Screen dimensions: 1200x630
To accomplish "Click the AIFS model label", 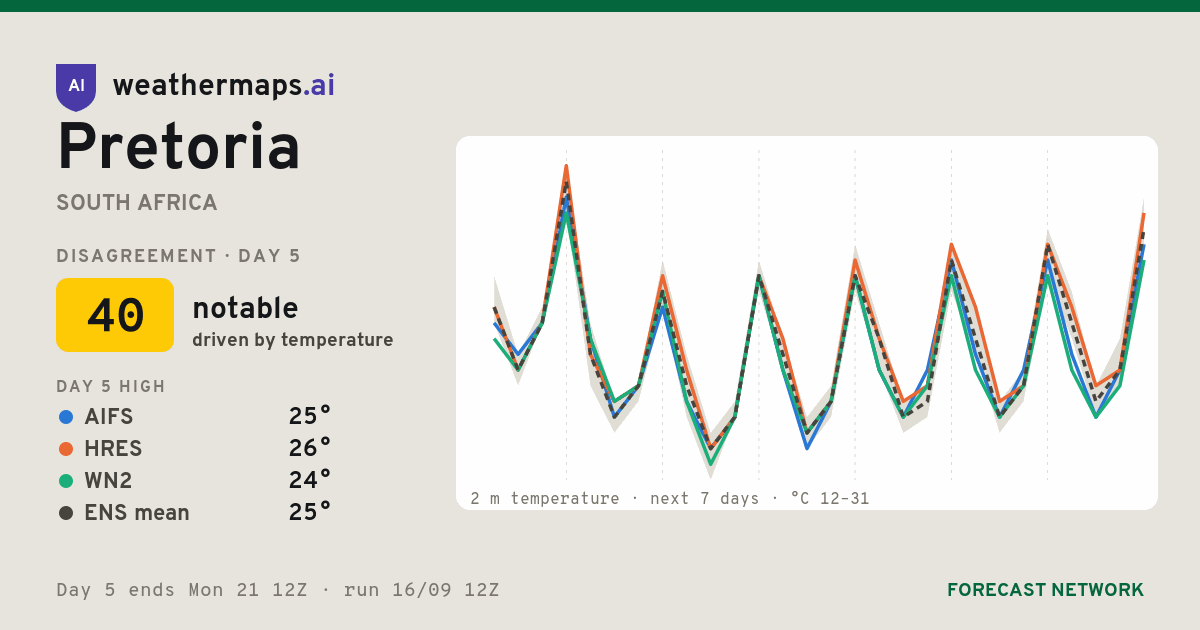I will point(109,417).
